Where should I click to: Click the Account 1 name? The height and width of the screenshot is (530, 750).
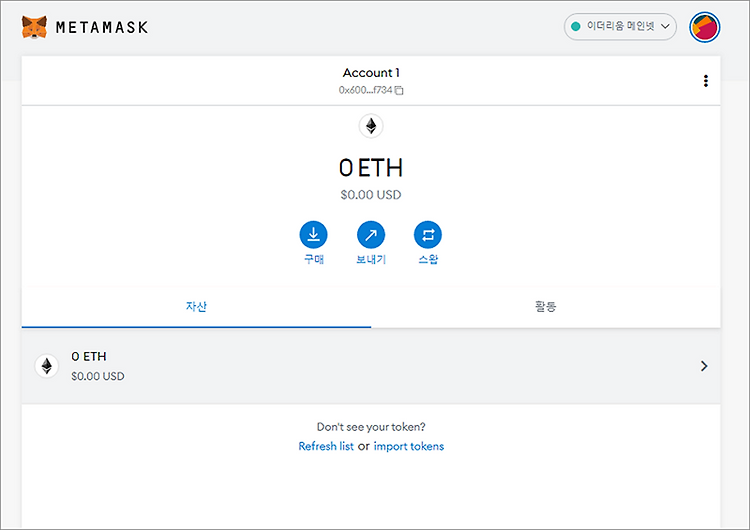coord(371,73)
